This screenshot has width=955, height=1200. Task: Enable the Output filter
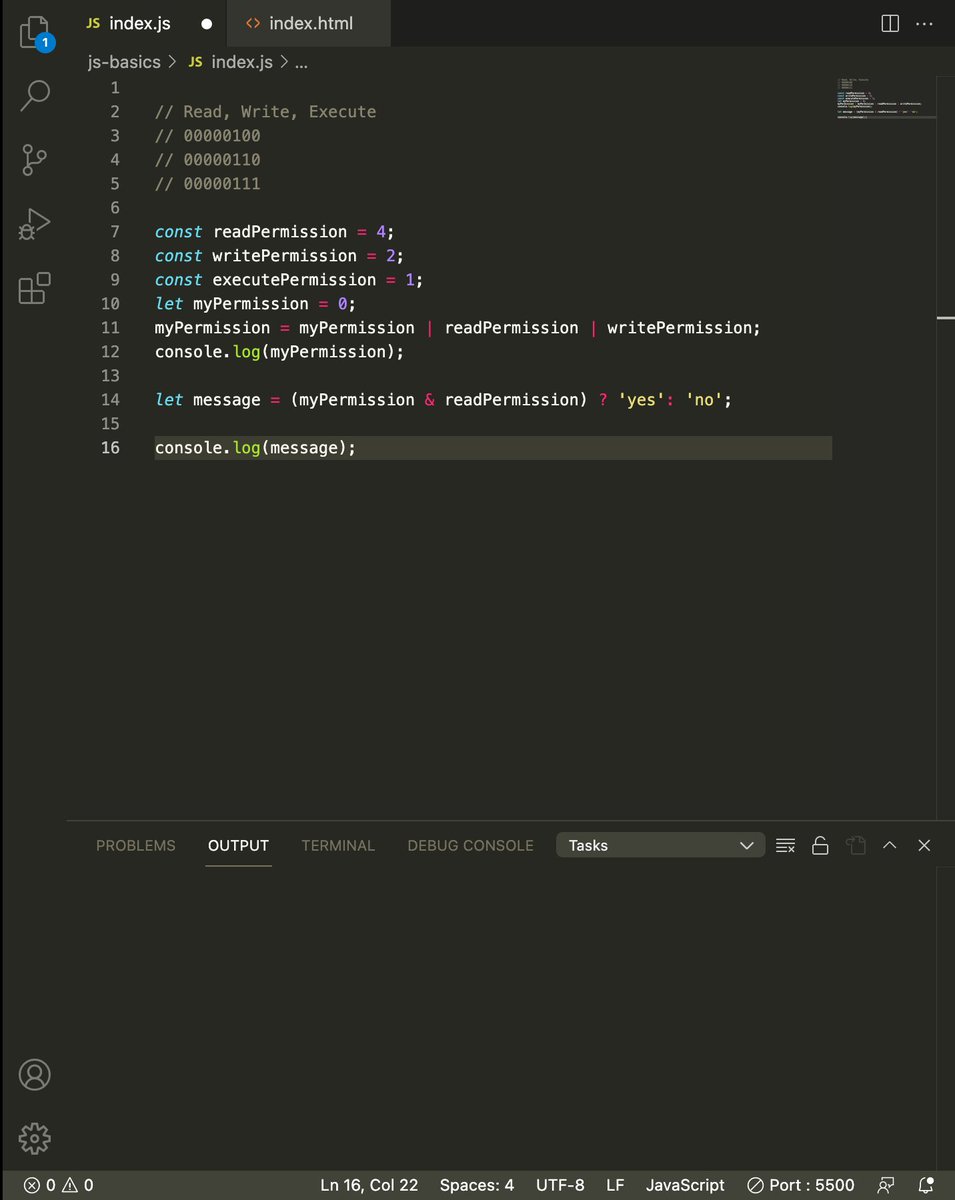(855, 845)
